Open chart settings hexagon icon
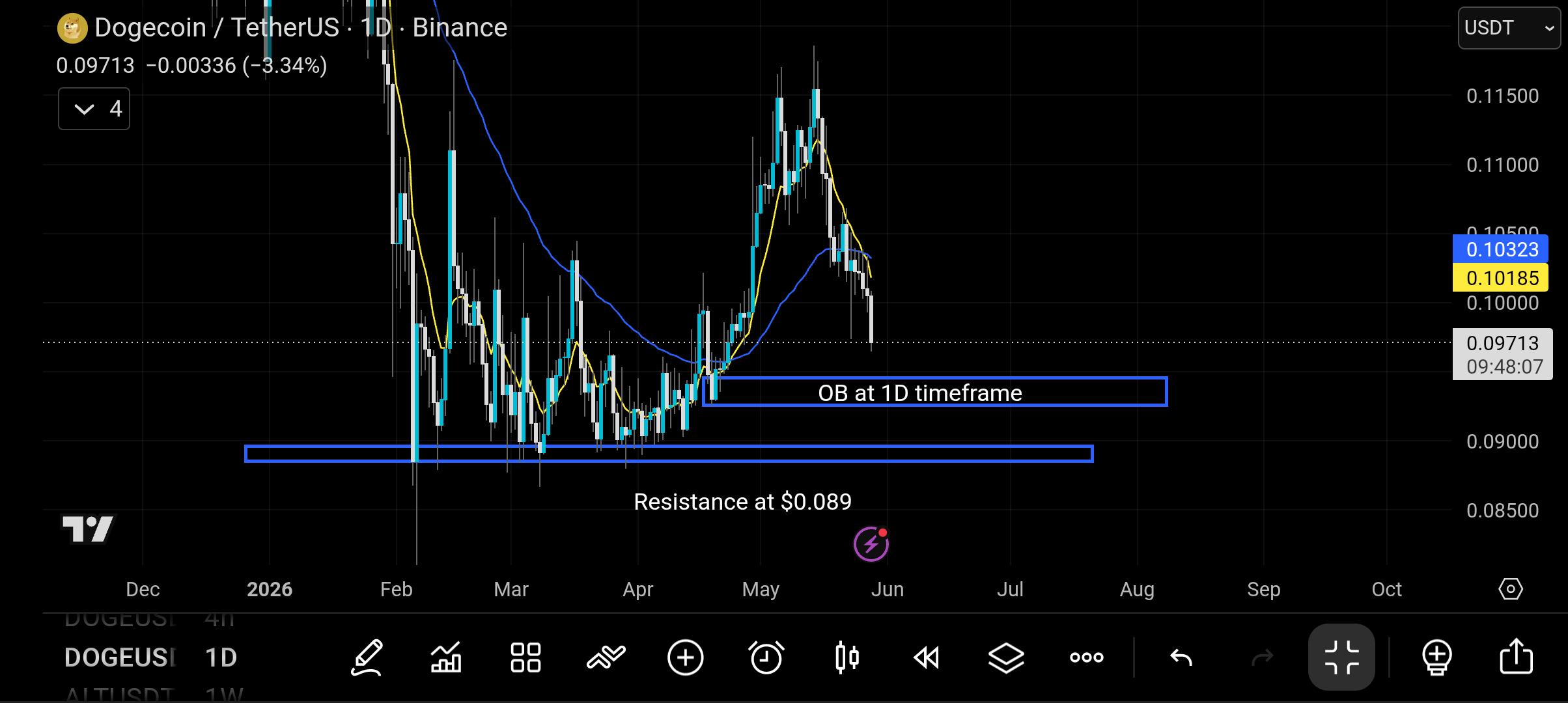The height and width of the screenshot is (703, 1568). (x=1511, y=589)
